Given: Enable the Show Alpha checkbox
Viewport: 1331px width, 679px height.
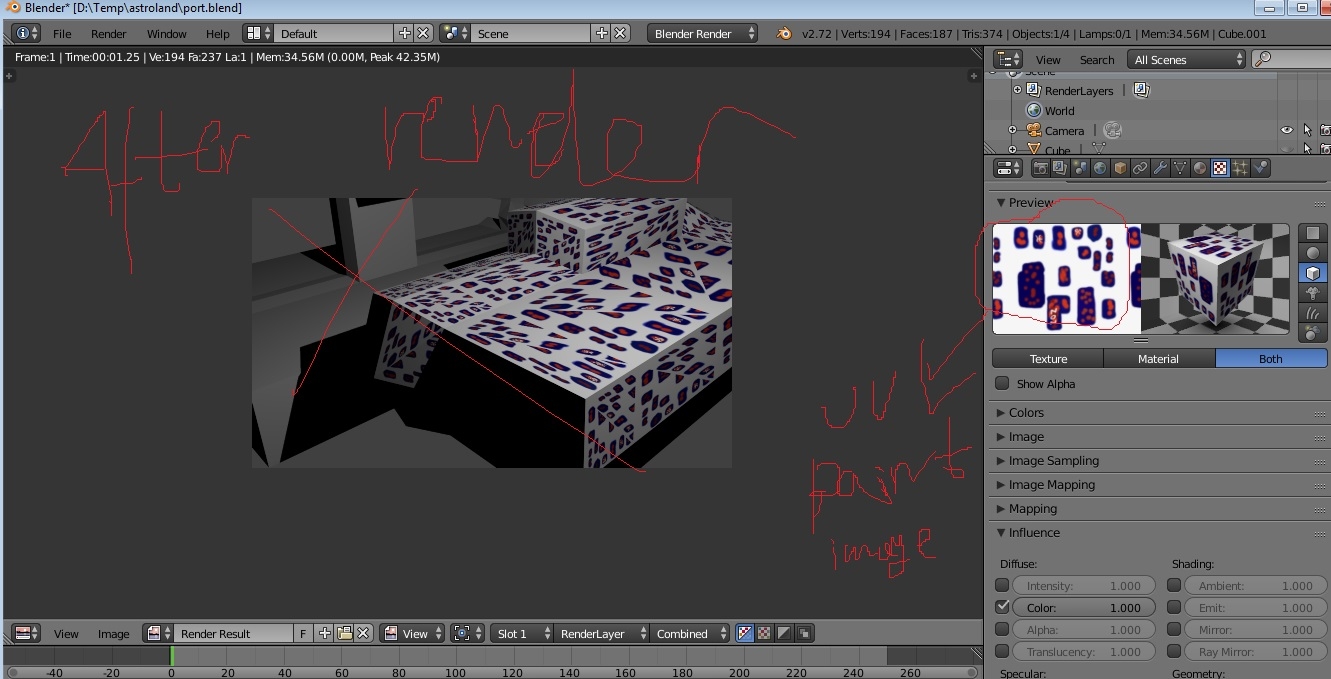Looking at the screenshot, I should (x=1002, y=384).
